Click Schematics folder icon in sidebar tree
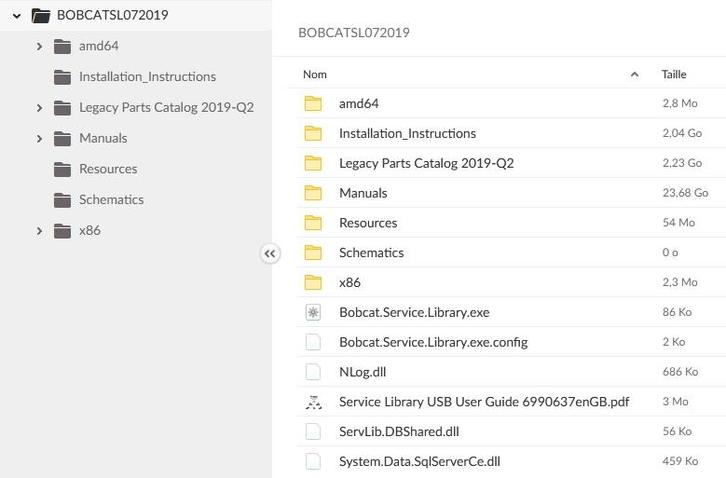Viewport: 726px width, 478px height. (x=62, y=200)
